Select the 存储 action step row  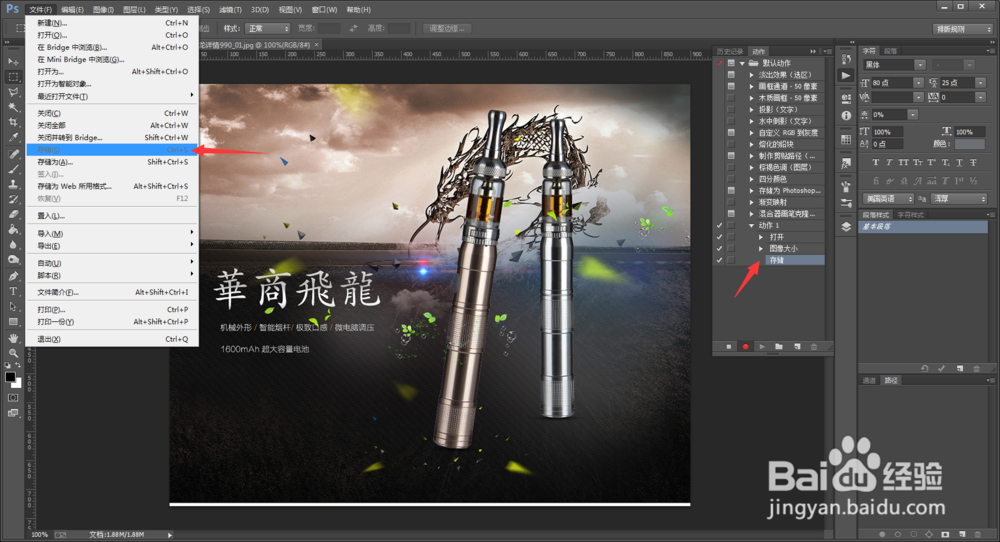pos(795,260)
